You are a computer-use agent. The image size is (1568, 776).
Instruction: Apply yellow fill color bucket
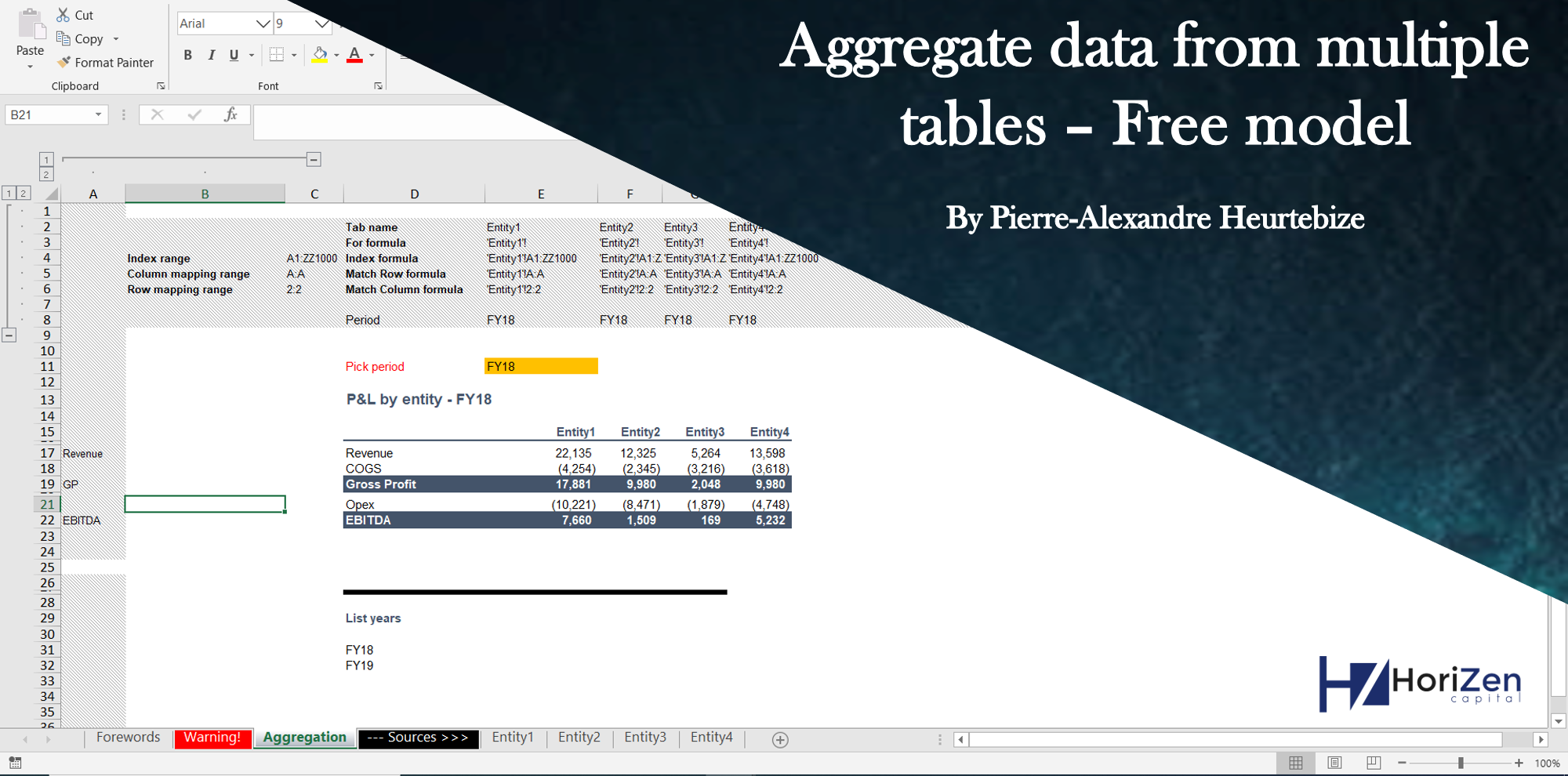click(x=319, y=55)
